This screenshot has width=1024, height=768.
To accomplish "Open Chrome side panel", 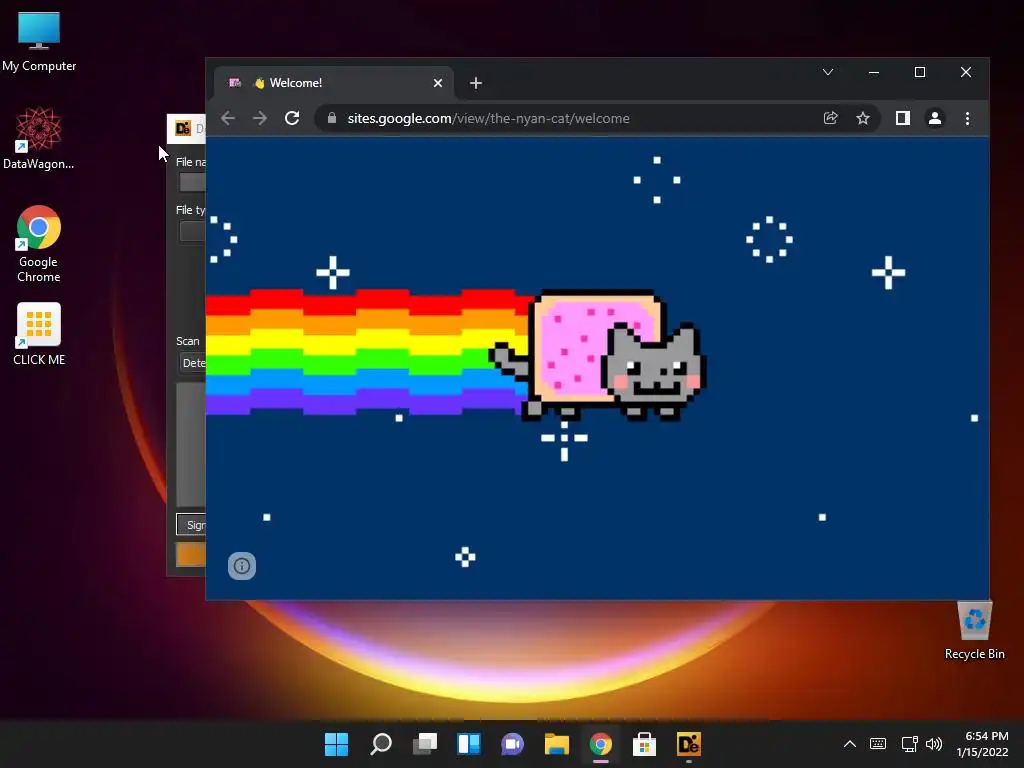I will pyautogui.click(x=903, y=118).
